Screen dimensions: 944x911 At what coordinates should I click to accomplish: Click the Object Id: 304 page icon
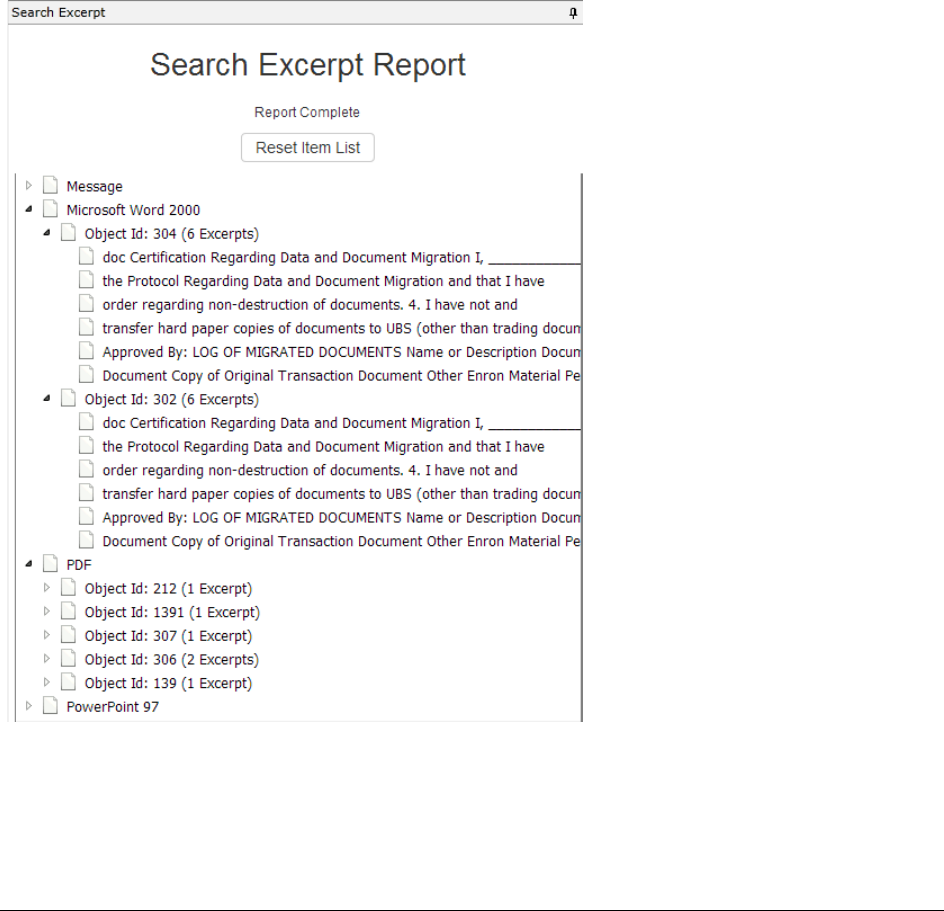click(69, 232)
